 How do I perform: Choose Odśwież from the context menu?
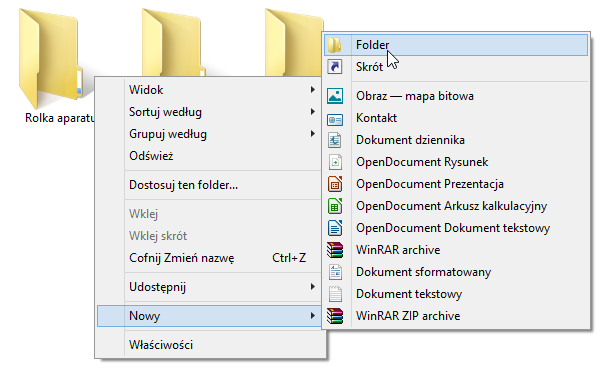point(210,156)
